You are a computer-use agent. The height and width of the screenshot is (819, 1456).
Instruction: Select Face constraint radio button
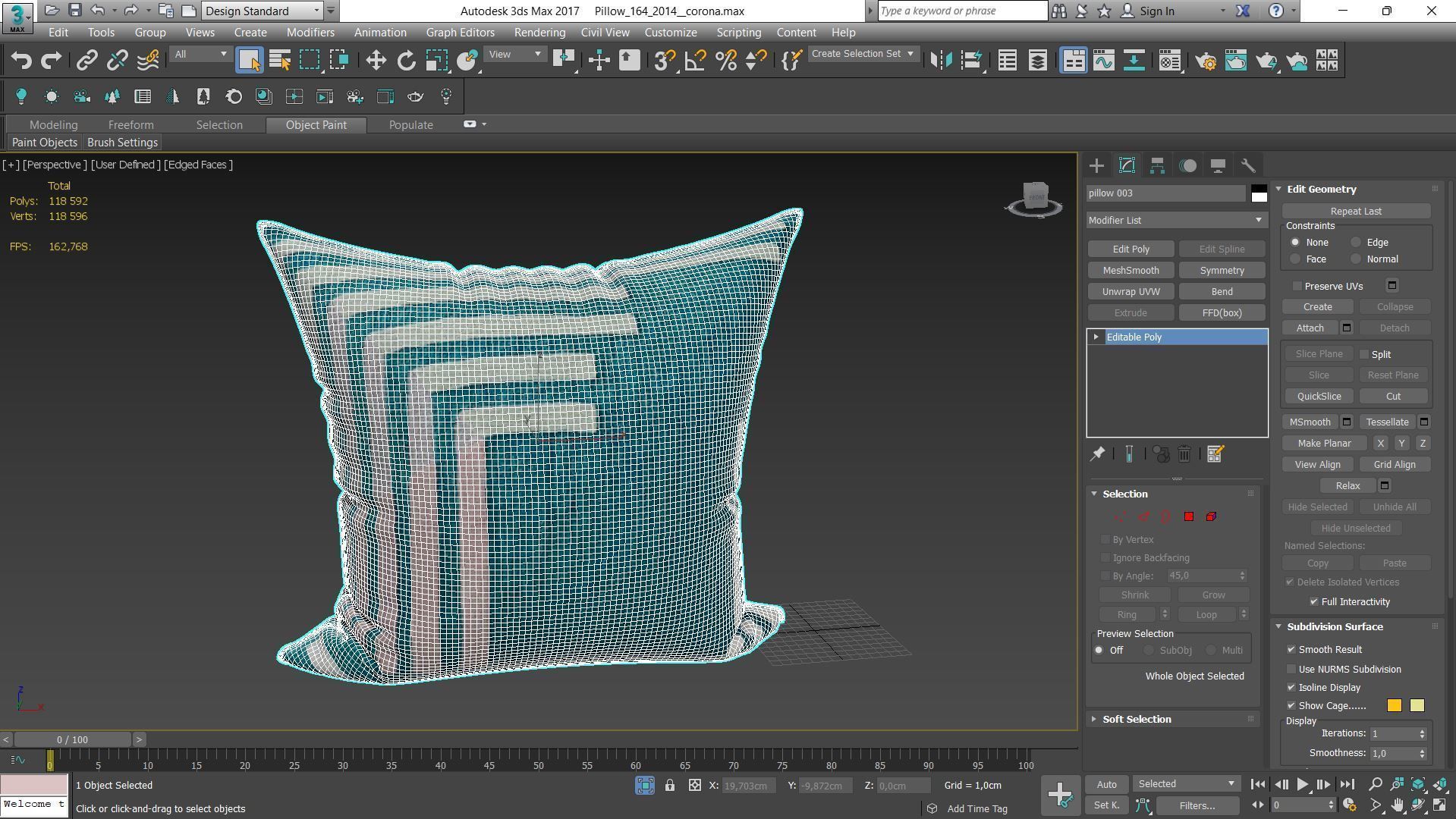[1295, 259]
